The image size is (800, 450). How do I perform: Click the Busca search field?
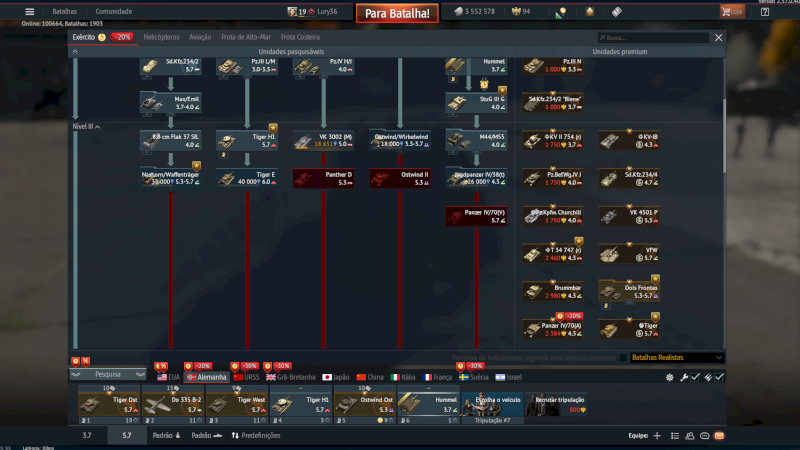tap(653, 38)
